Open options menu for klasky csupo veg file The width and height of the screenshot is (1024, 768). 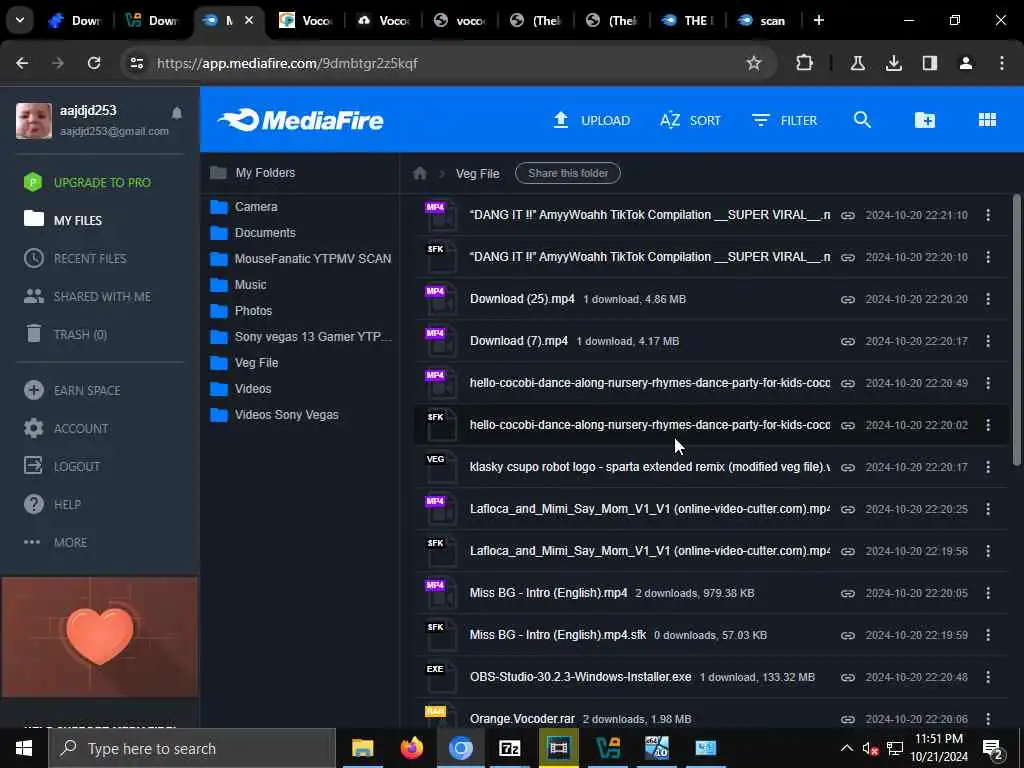tap(988, 467)
